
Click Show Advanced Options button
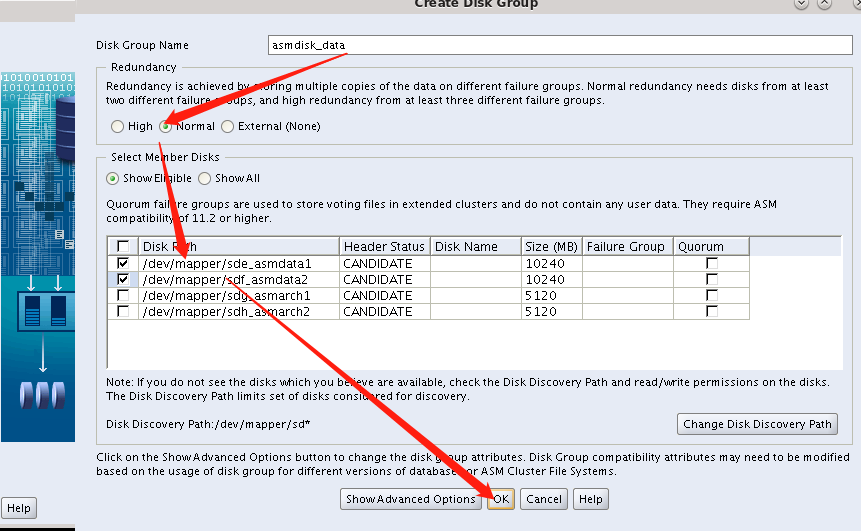411,499
